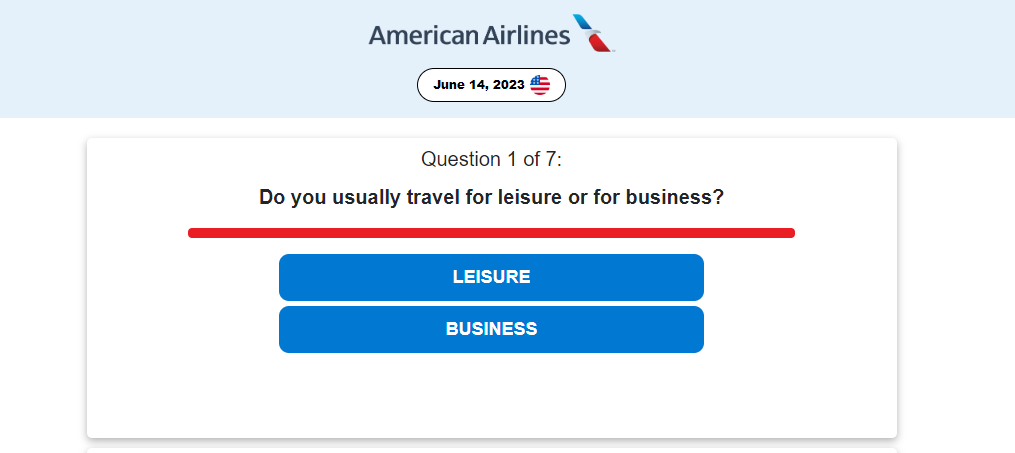Click the red progress bar
Viewport: 1015px width, 453px height.
point(491,233)
